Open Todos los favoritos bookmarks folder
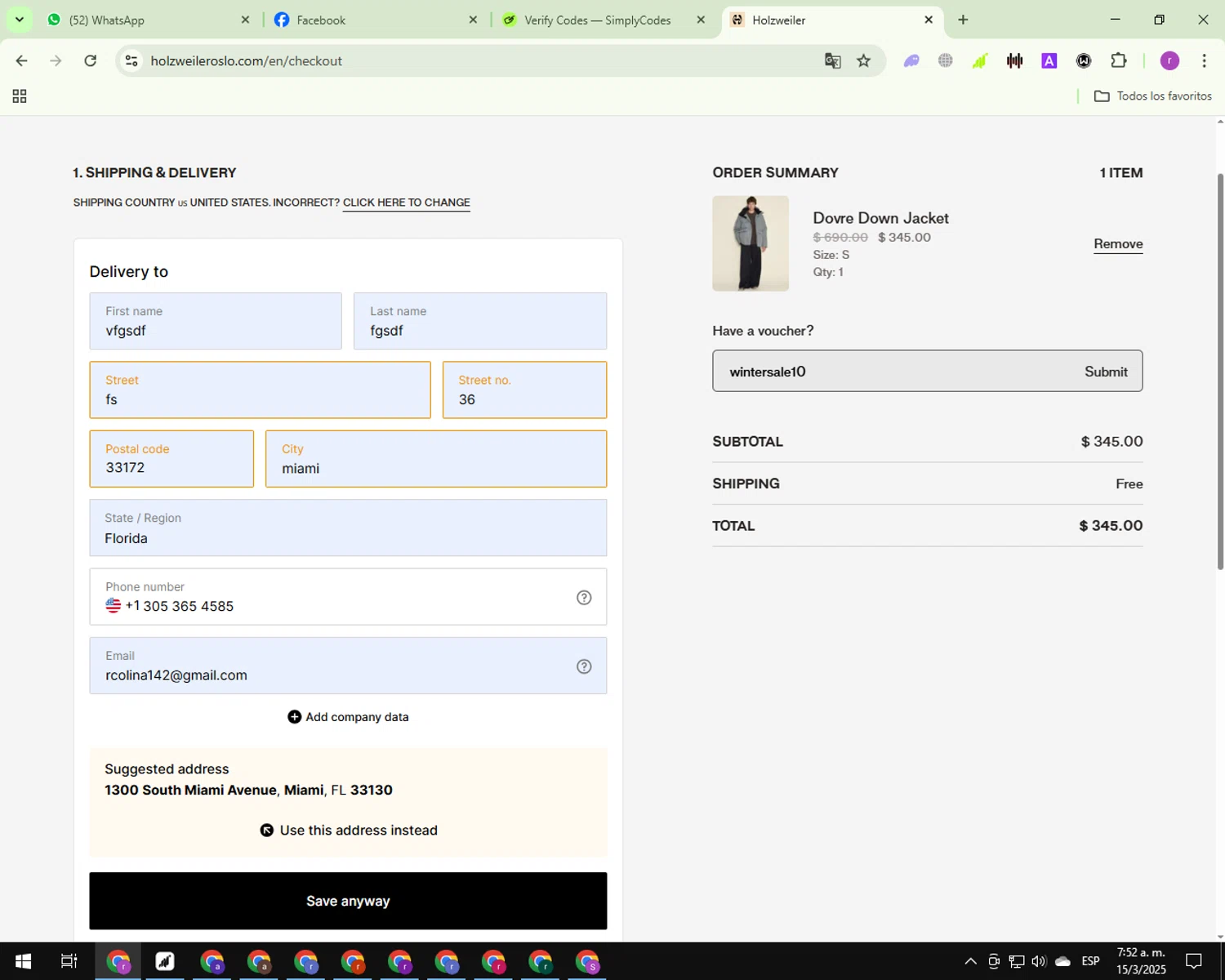1225x980 pixels. click(x=1153, y=96)
